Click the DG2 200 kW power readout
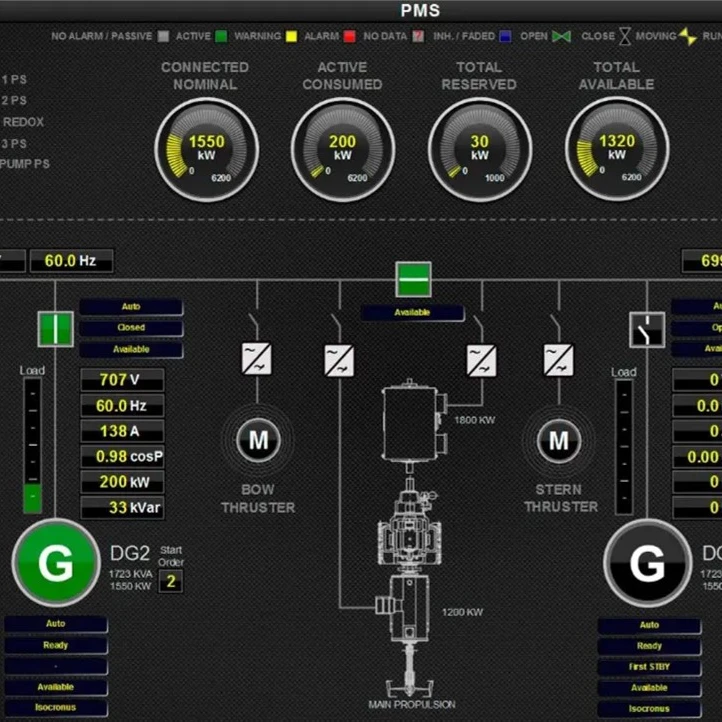This screenshot has height=722, width=722. coord(122,482)
